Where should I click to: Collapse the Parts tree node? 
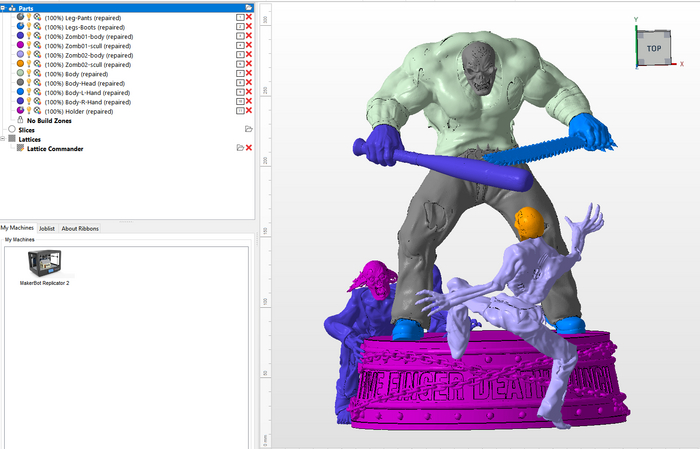pos(3,8)
